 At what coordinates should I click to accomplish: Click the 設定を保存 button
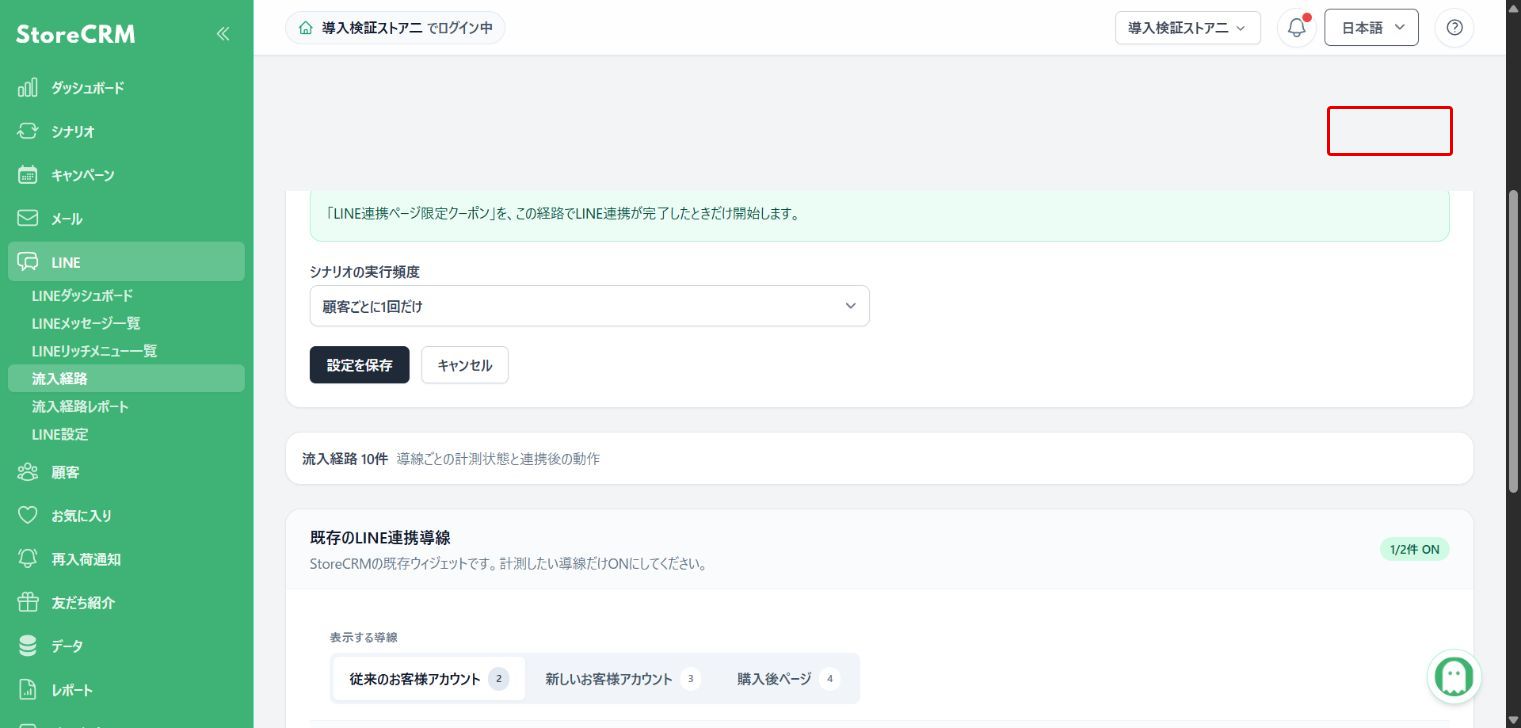point(359,365)
